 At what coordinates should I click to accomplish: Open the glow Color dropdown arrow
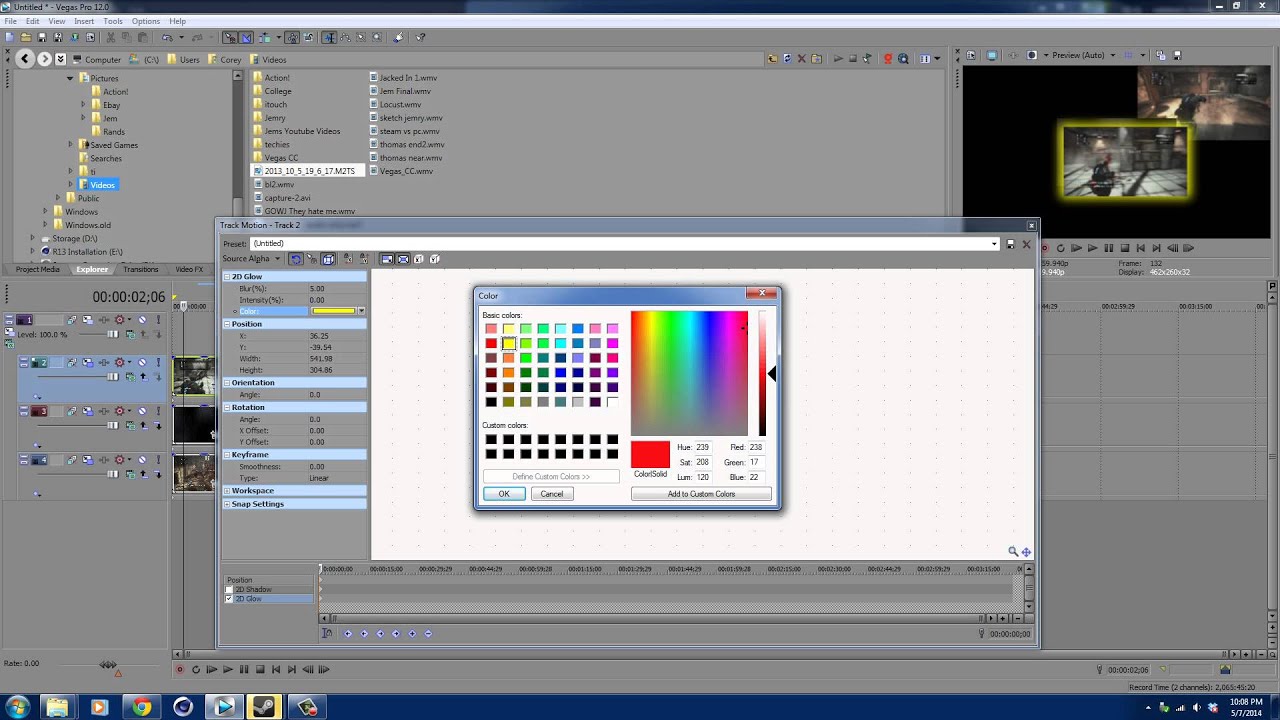point(361,311)
